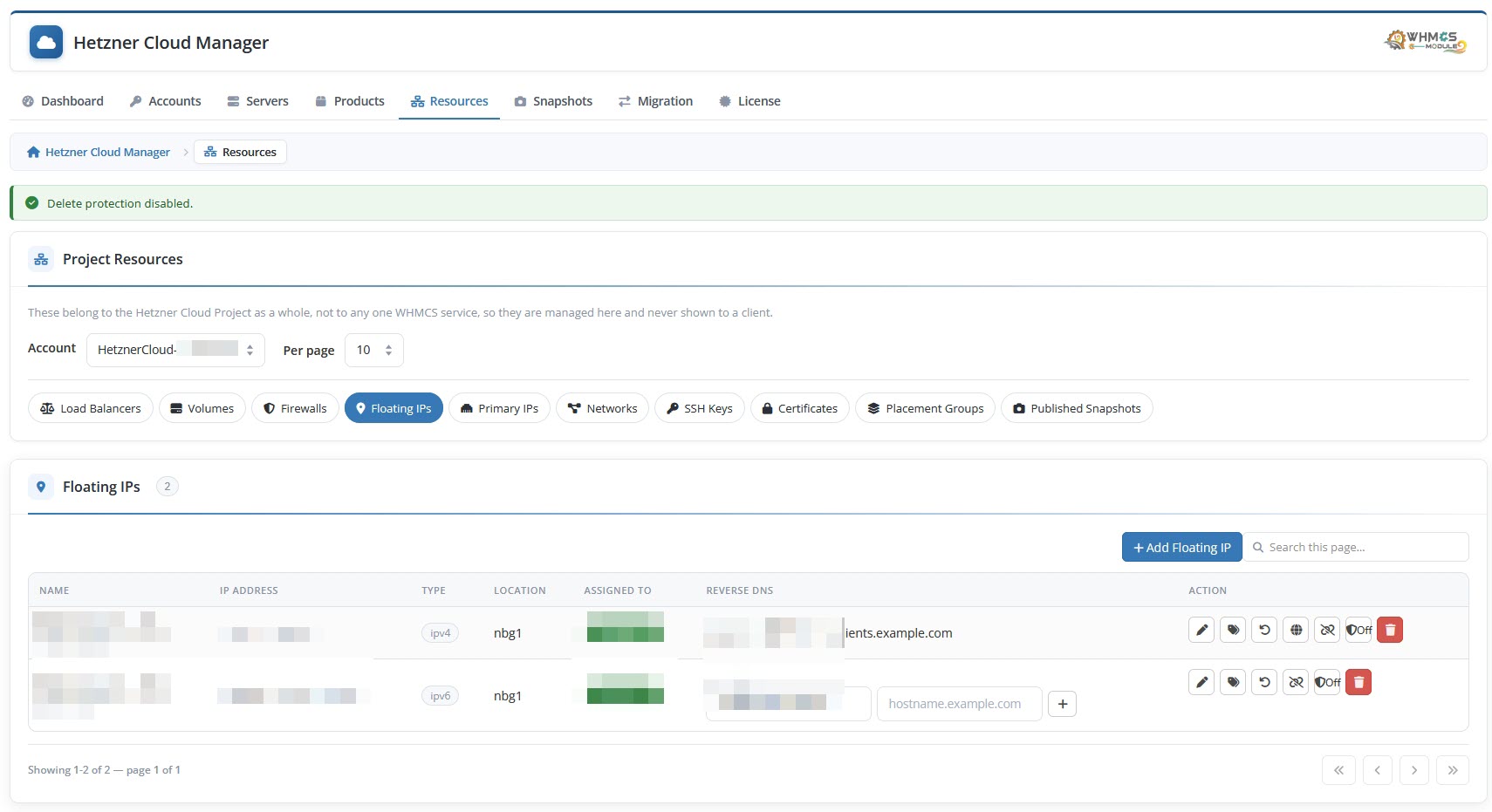
Task: Click the ACTION column header
Action: click(1208, 590)
